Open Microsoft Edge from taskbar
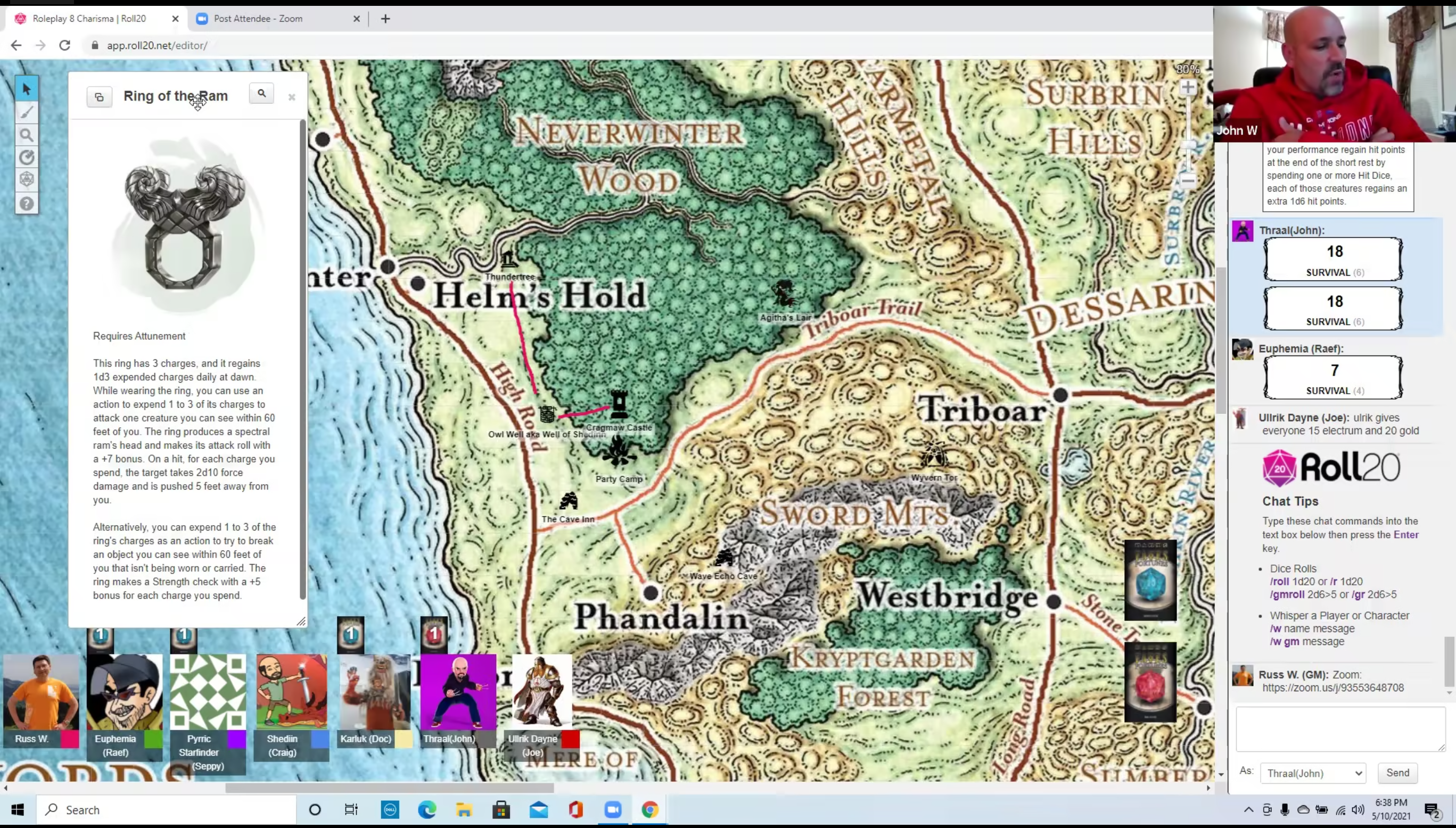The image size is (1456, 828). point(427,810)
